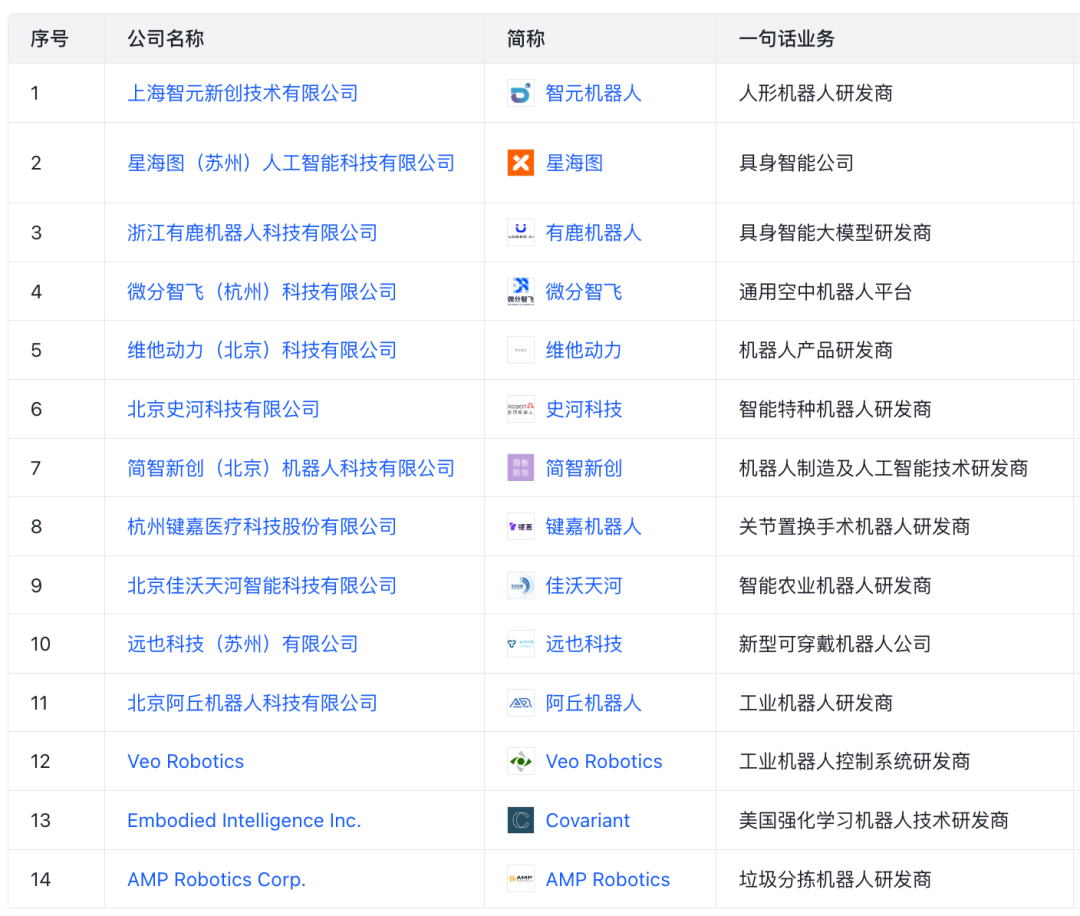Open 北京史河科技有限公司 link
Screen dimensions: 1080x916
point(223,409)
